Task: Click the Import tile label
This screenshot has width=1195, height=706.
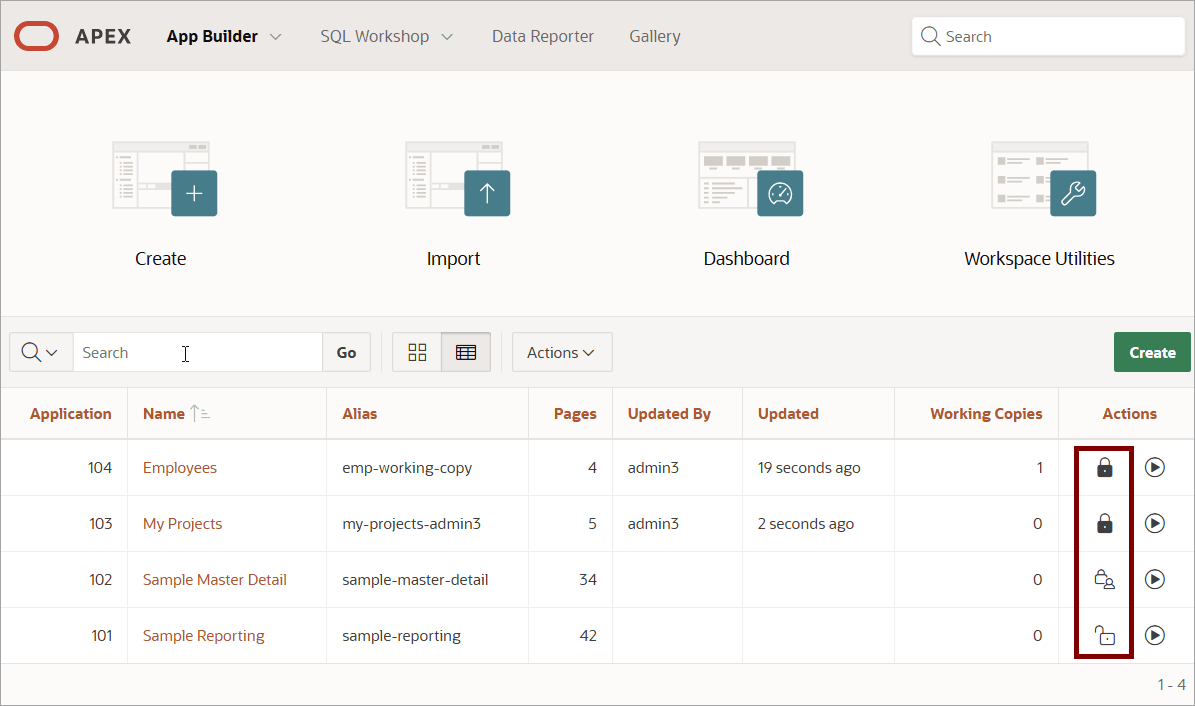Action: tap(453, 258)
